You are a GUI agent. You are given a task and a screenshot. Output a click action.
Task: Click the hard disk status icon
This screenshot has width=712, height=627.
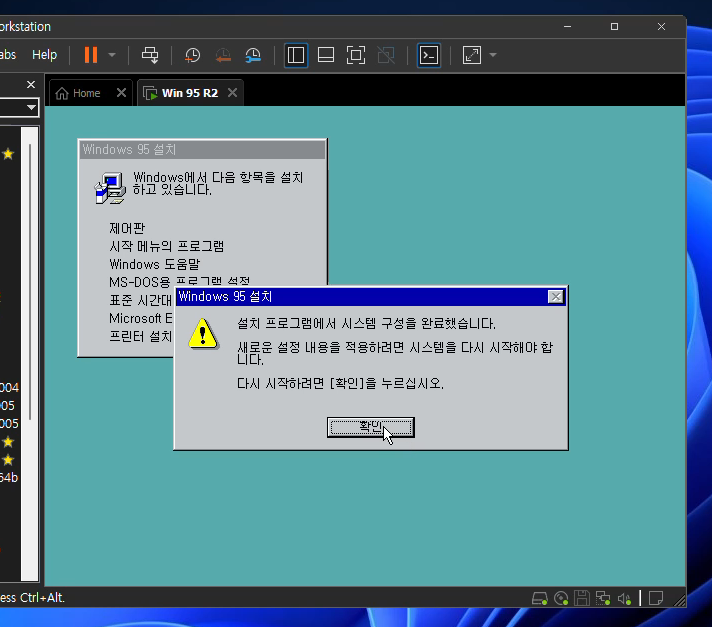[539, 598]
